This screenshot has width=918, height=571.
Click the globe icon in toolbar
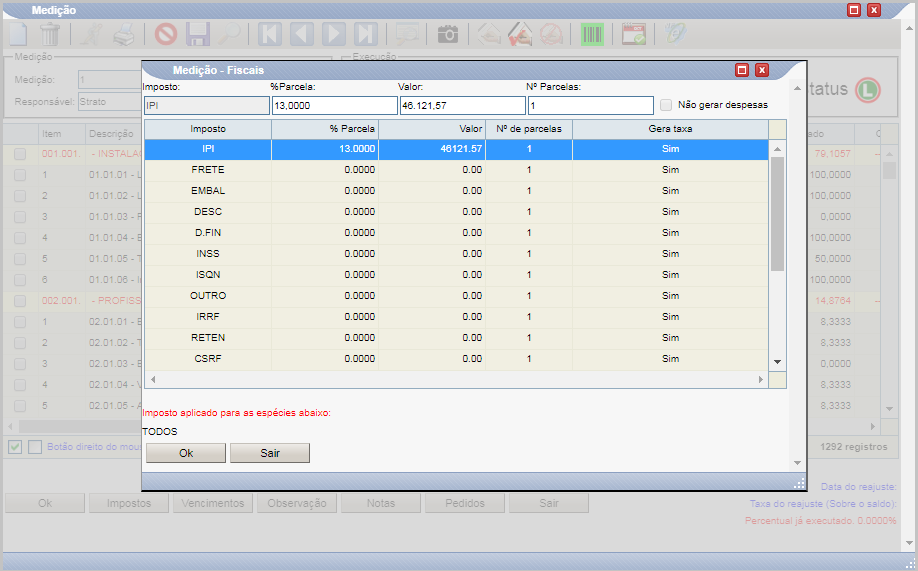pyautogui.click(x=675, y=34)
